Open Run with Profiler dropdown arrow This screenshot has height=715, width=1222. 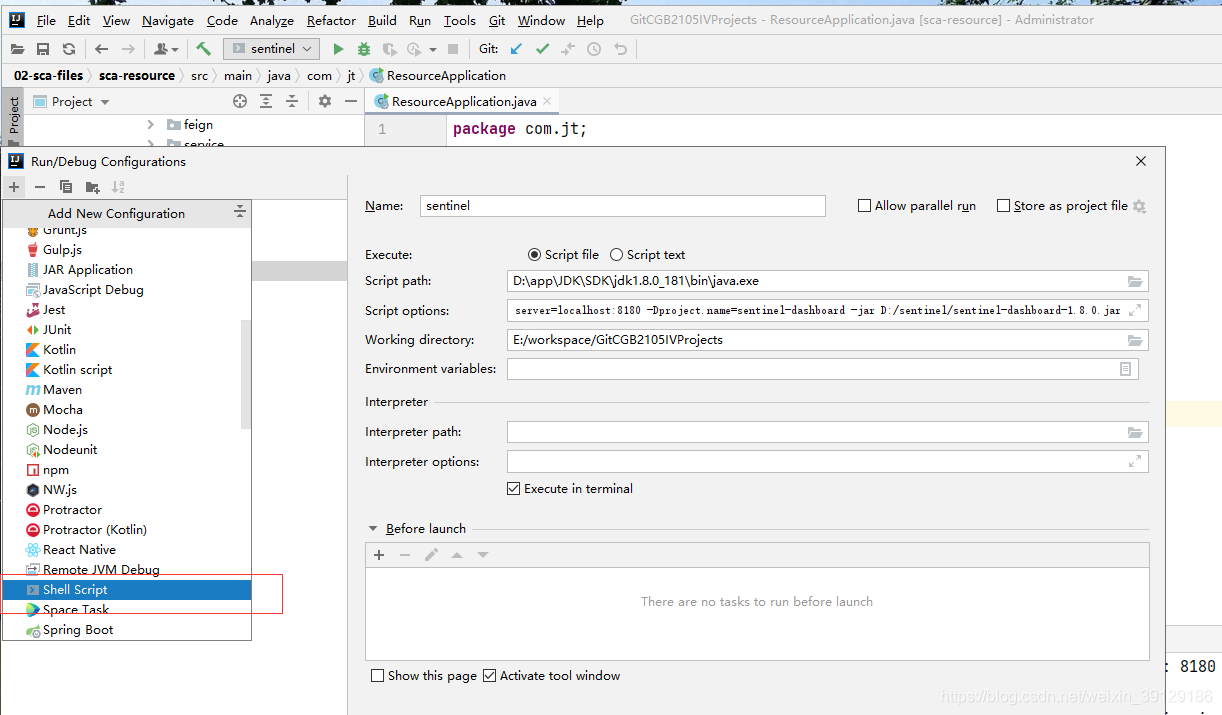tap(432, 49)
